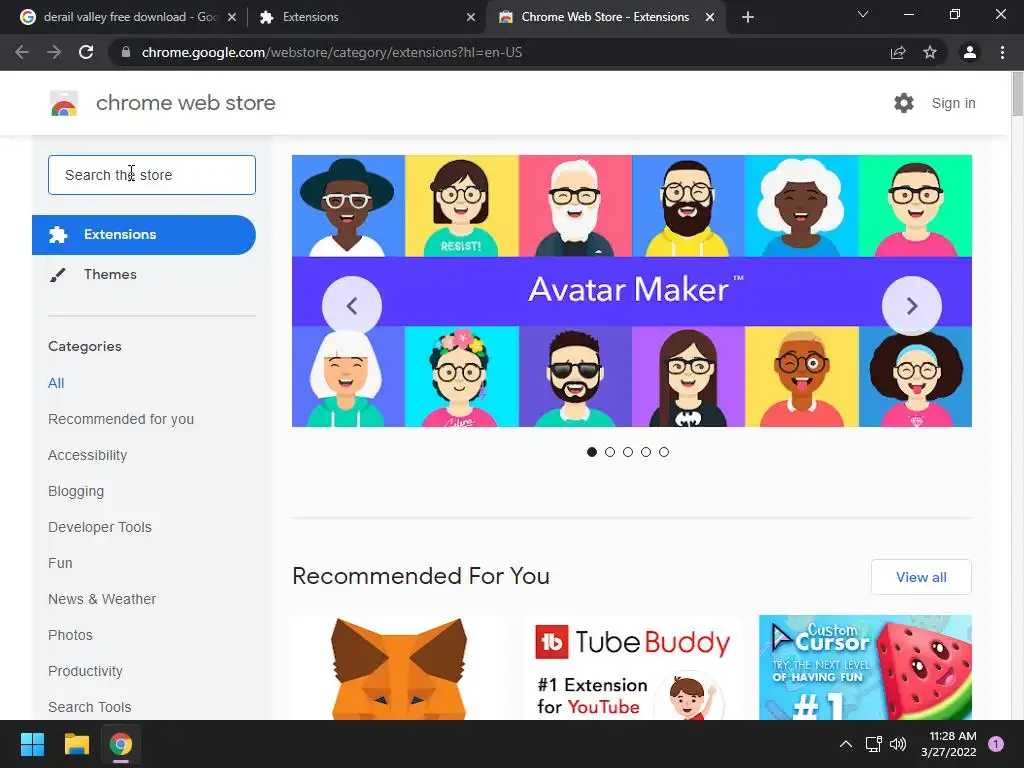Image resolution: width=1024 pixels, height=768 pixels.
Task: Select the third carousel dot
Action: click(x=628, y=452)
